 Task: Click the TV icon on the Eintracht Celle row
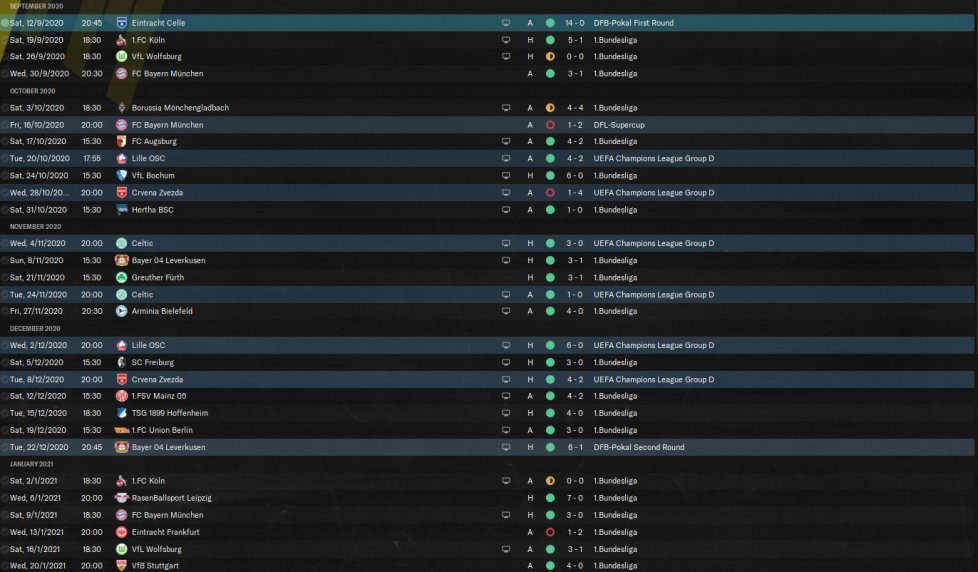pyautogui.click(x=506, y=22)
